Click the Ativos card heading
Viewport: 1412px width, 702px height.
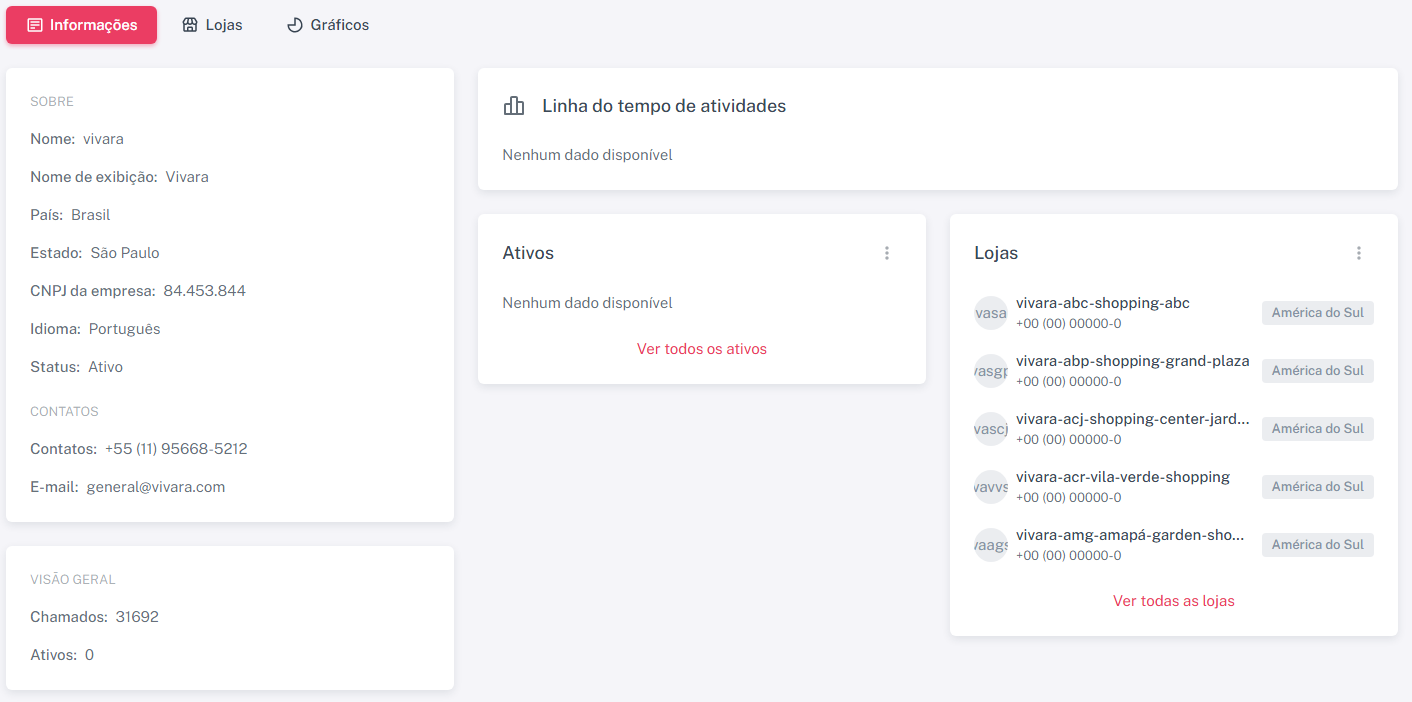click(x=528, y=253)
